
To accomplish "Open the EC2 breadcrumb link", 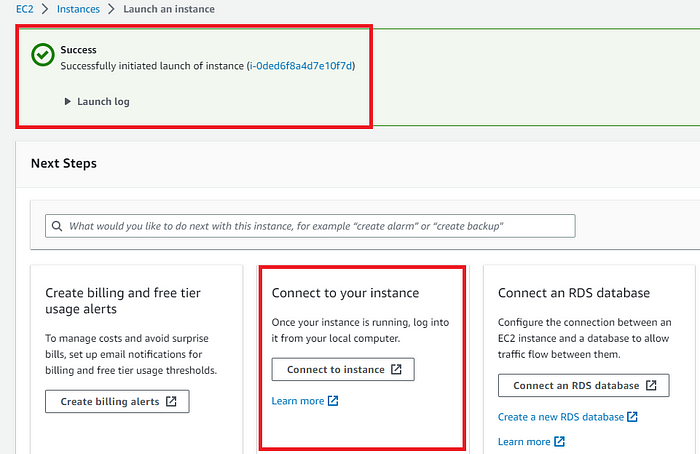I will [x=25, y=9].
